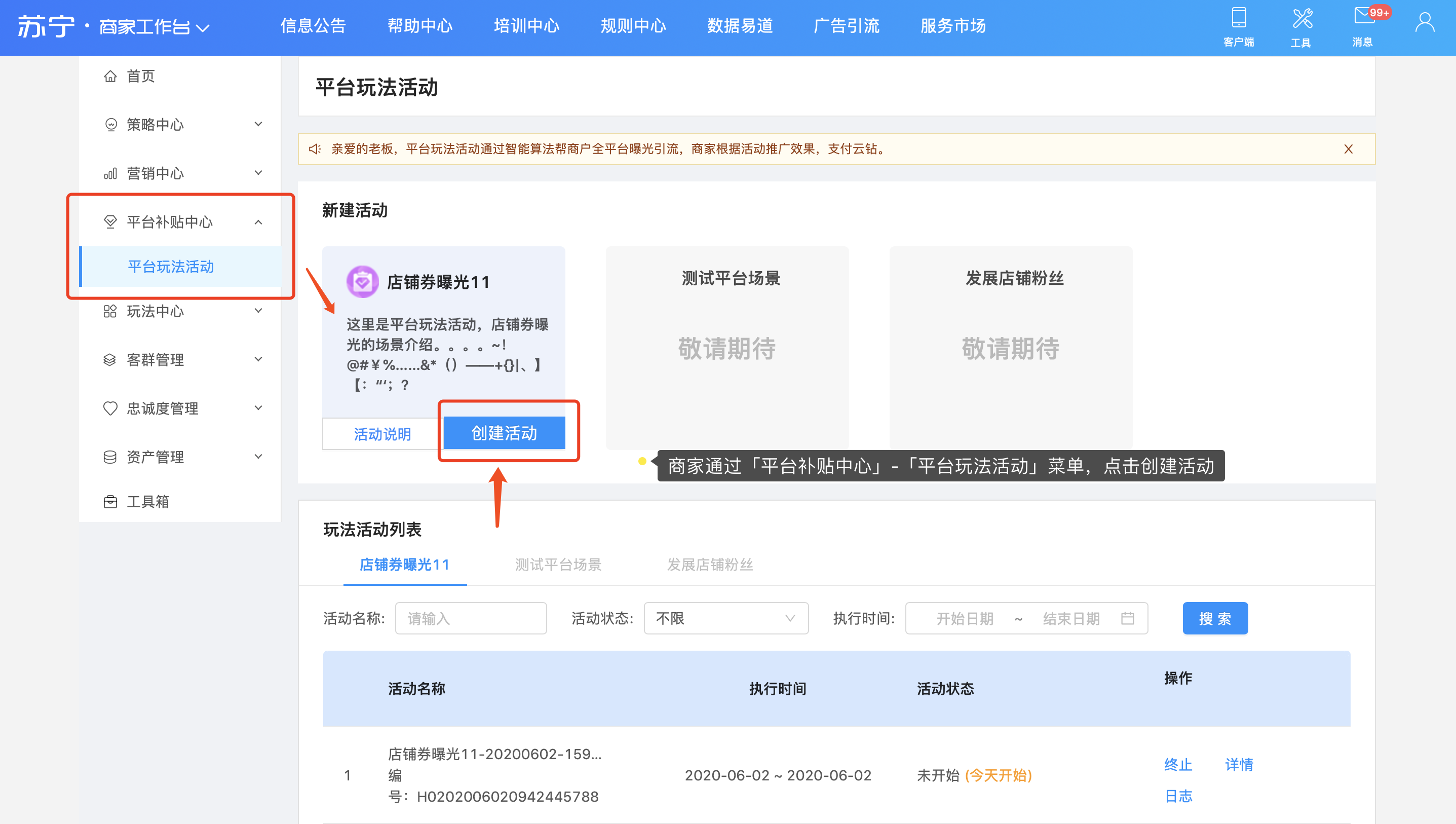Expand the 商家工作台 dropdown

[x=203, y=28]
